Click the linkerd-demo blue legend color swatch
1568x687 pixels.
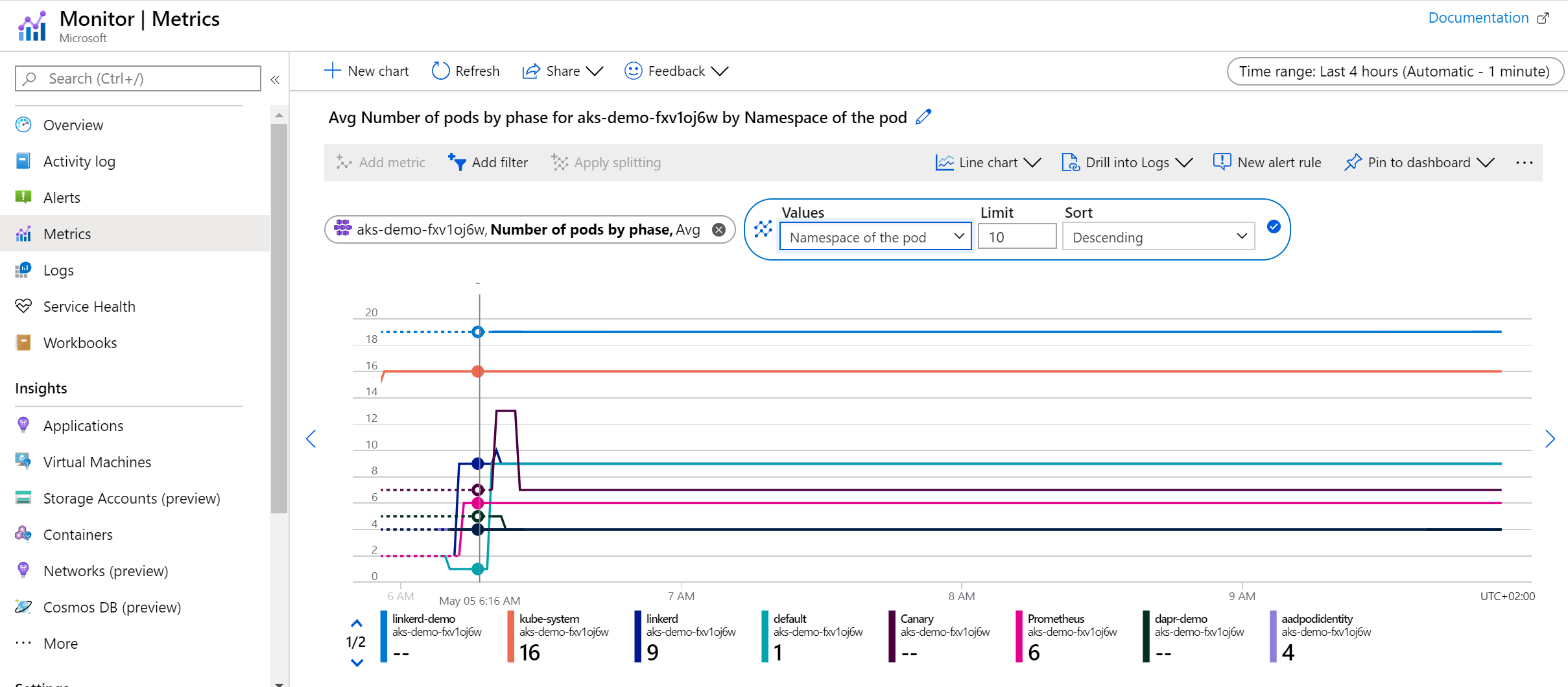384,636
